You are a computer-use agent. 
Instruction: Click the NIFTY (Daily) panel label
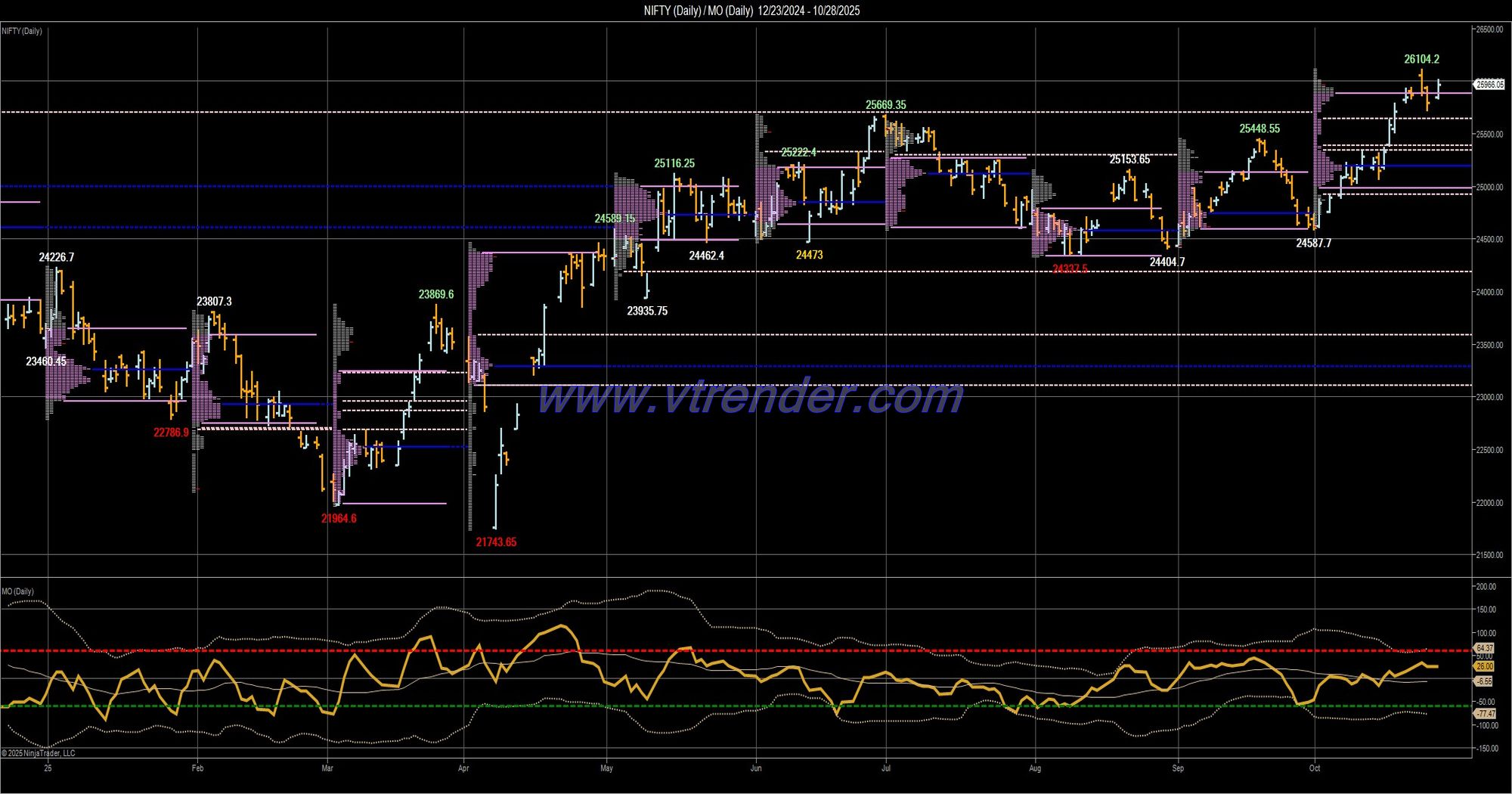pyautogui.click(x=22, y=31)
